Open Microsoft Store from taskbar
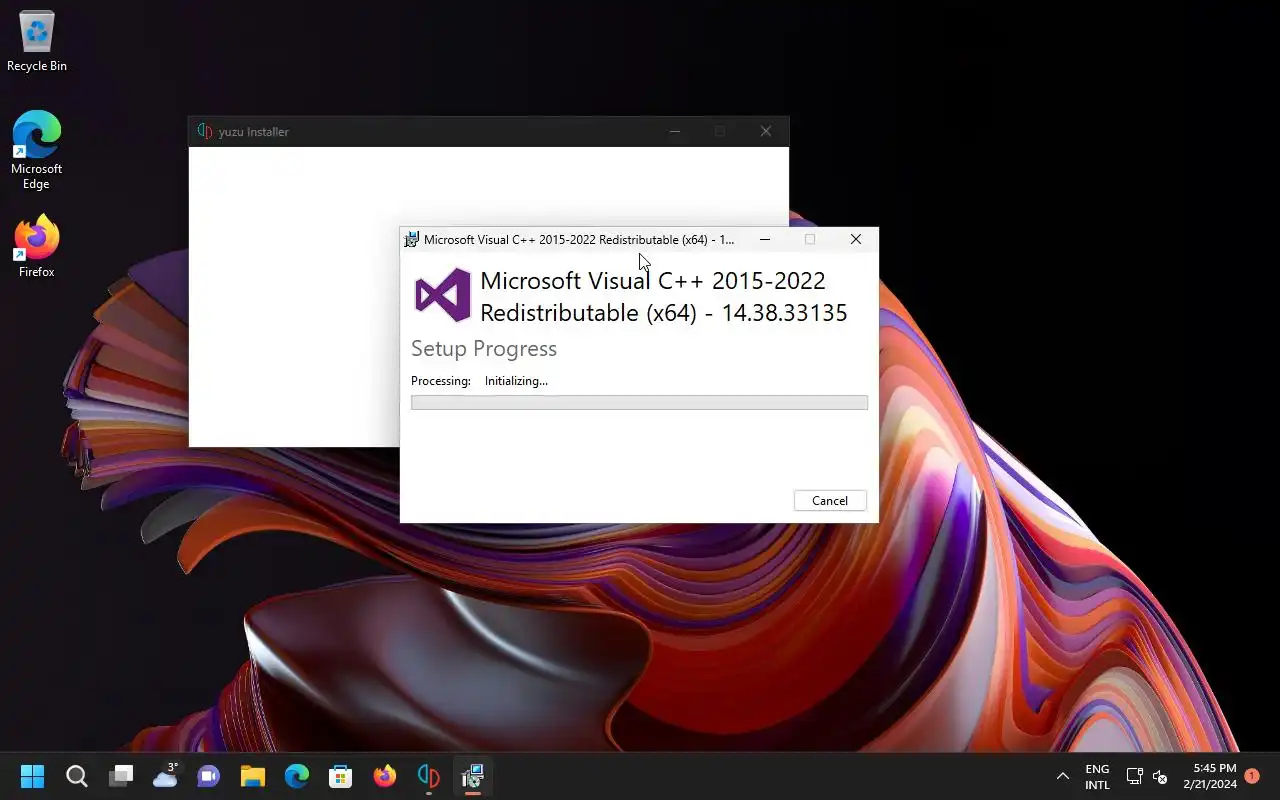 341,776
